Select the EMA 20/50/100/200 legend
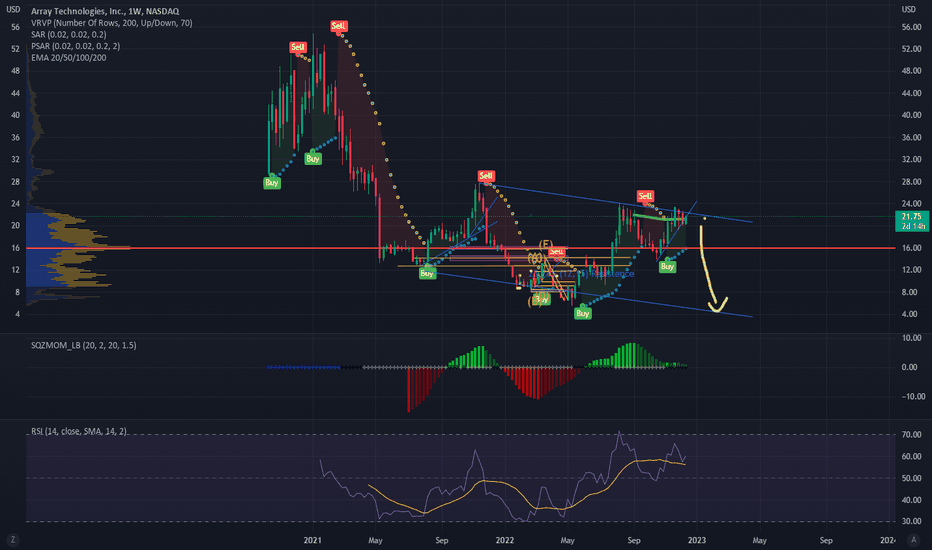The height and width of the screenshot is (550, 932). click(x=69, y=58)
